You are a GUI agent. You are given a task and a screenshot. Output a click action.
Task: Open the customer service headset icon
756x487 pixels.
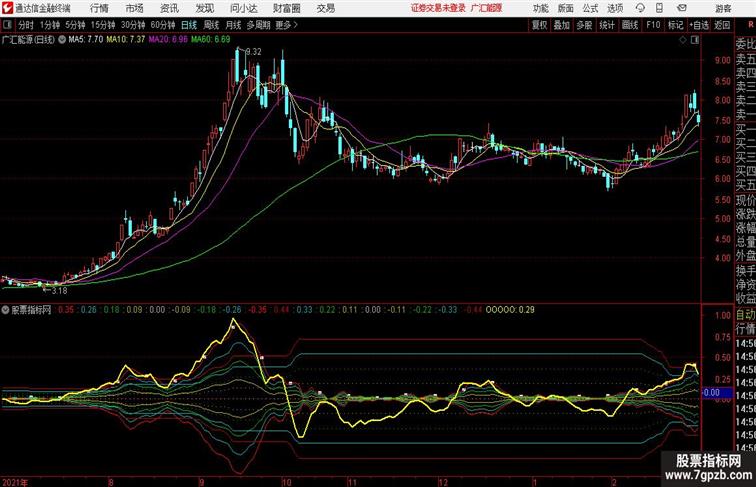[x=640, y=8]
